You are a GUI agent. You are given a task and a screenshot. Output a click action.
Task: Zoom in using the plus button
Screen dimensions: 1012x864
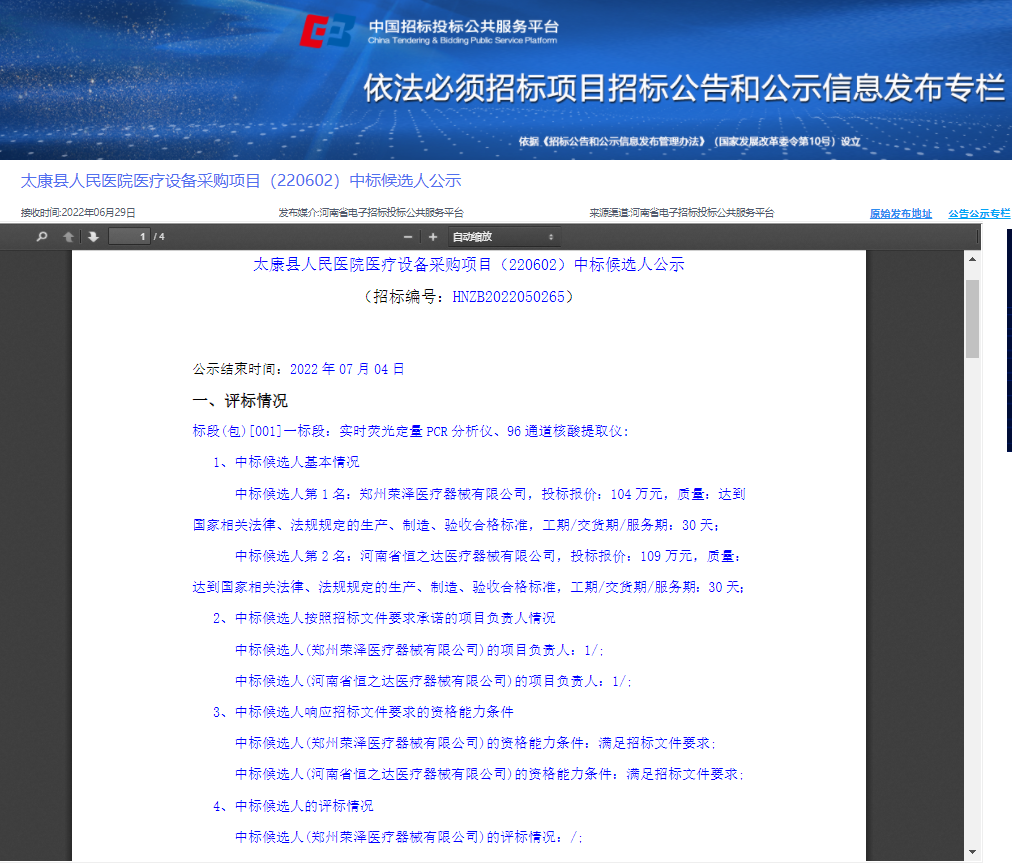pyautogui.click(x=433, y=237)
